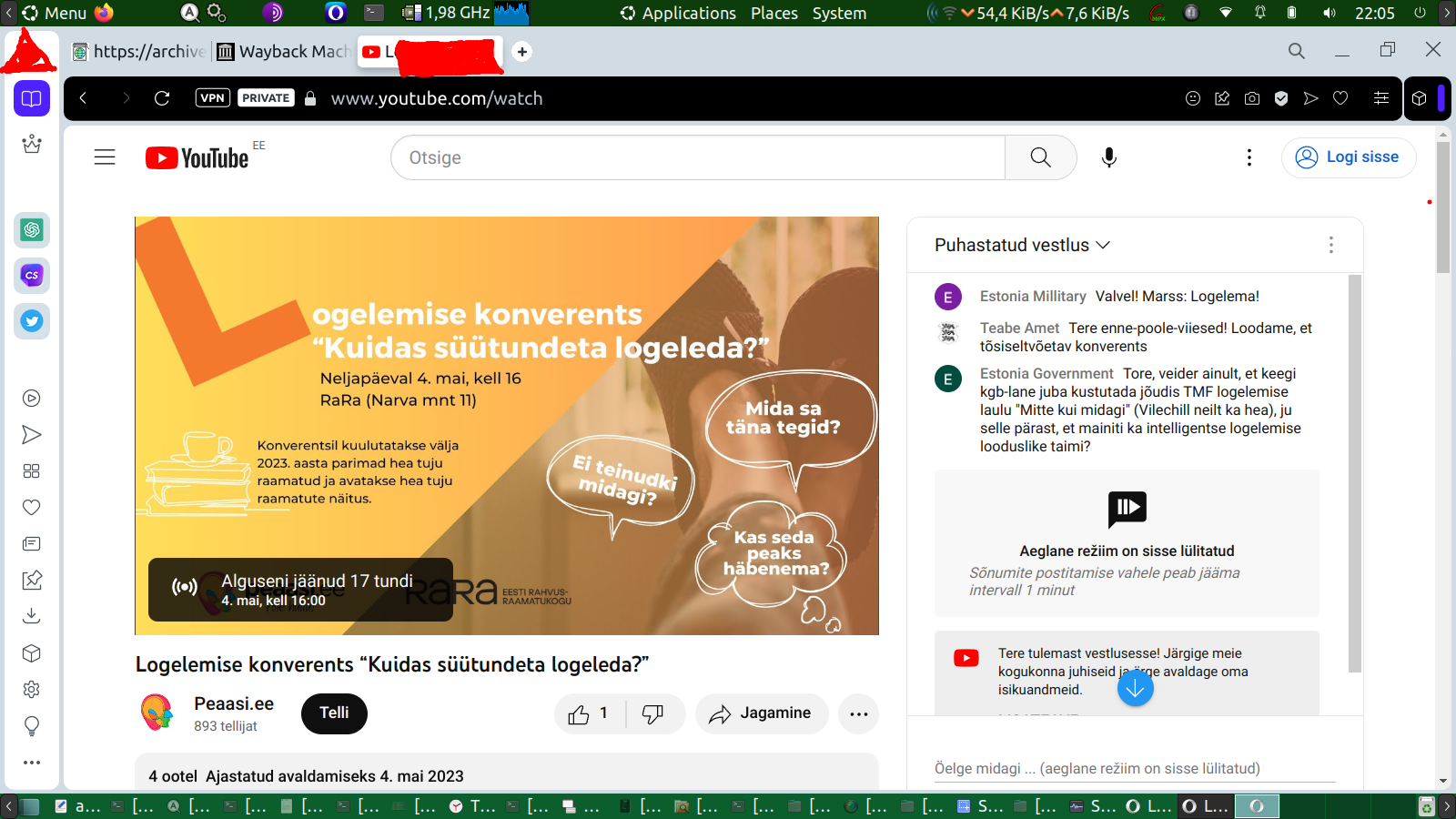Click the emoji reaction icon in address bar
This screenshot has height=819, width=1456.
(x=1193, y=98)
